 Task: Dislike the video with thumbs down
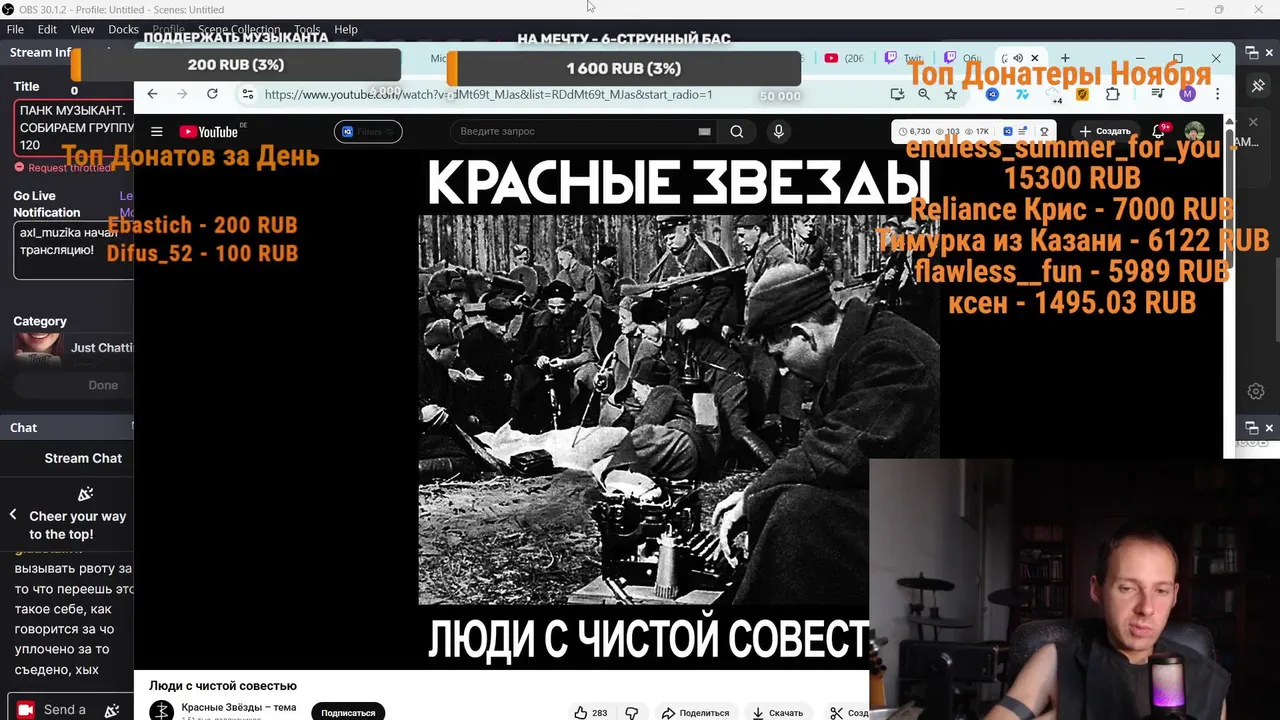(x=632, y=712)
